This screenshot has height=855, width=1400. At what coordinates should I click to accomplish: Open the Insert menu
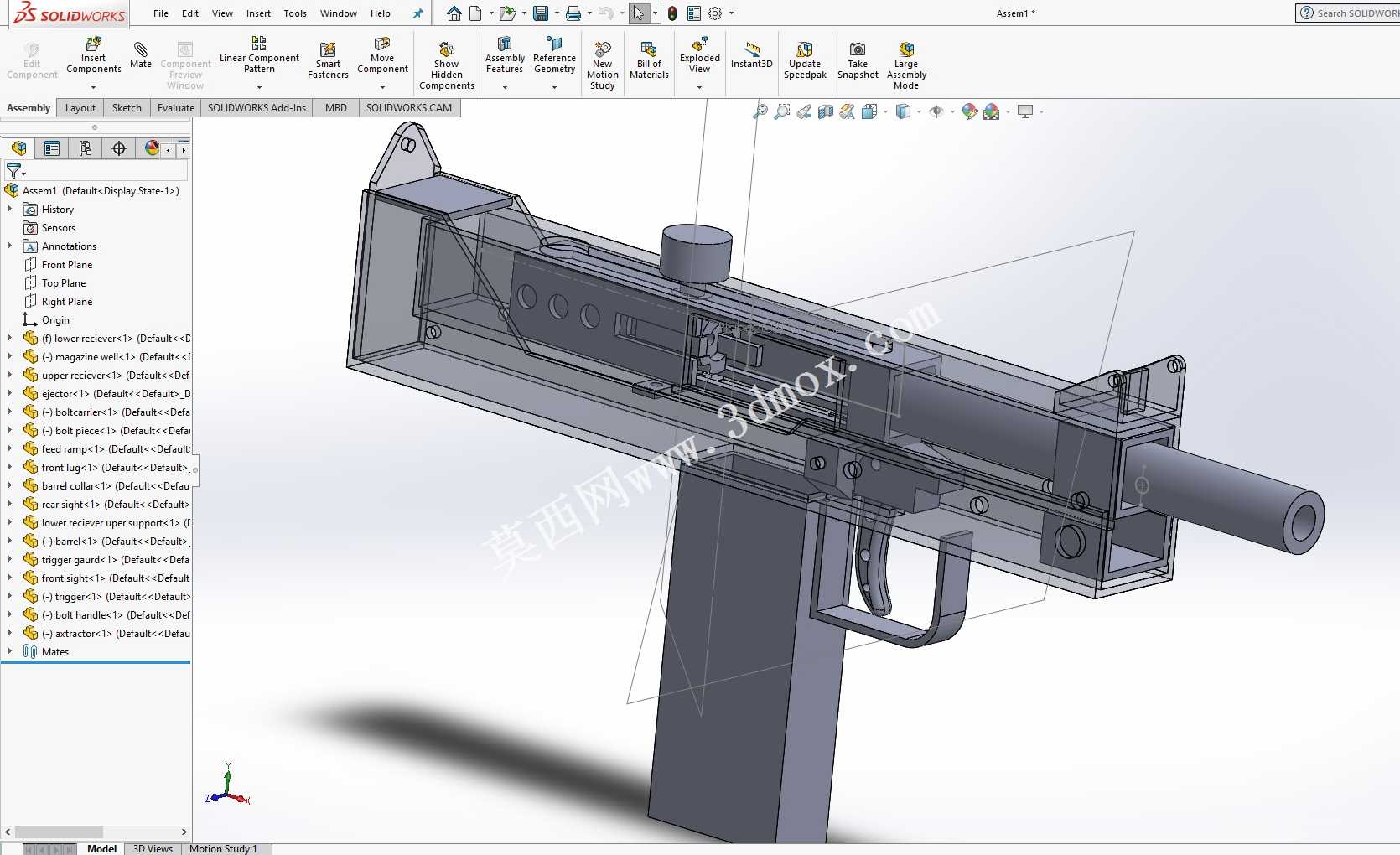[x=258, y=13]
